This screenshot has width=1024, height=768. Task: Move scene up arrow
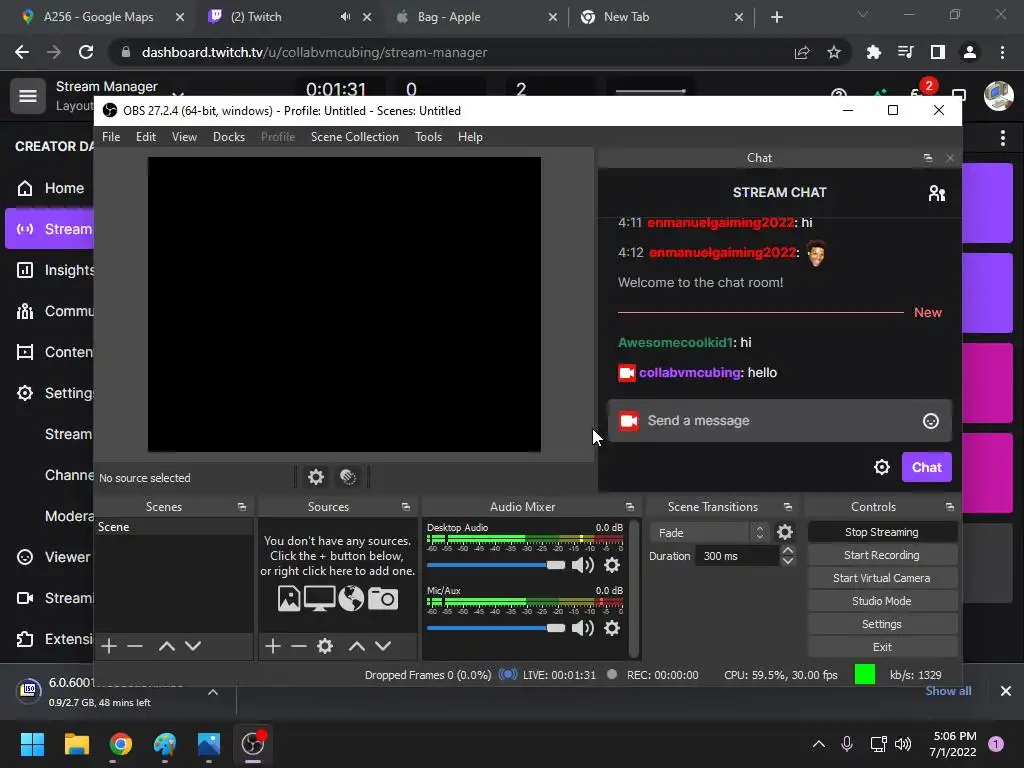pyautogui.click(x=167, y=646)
